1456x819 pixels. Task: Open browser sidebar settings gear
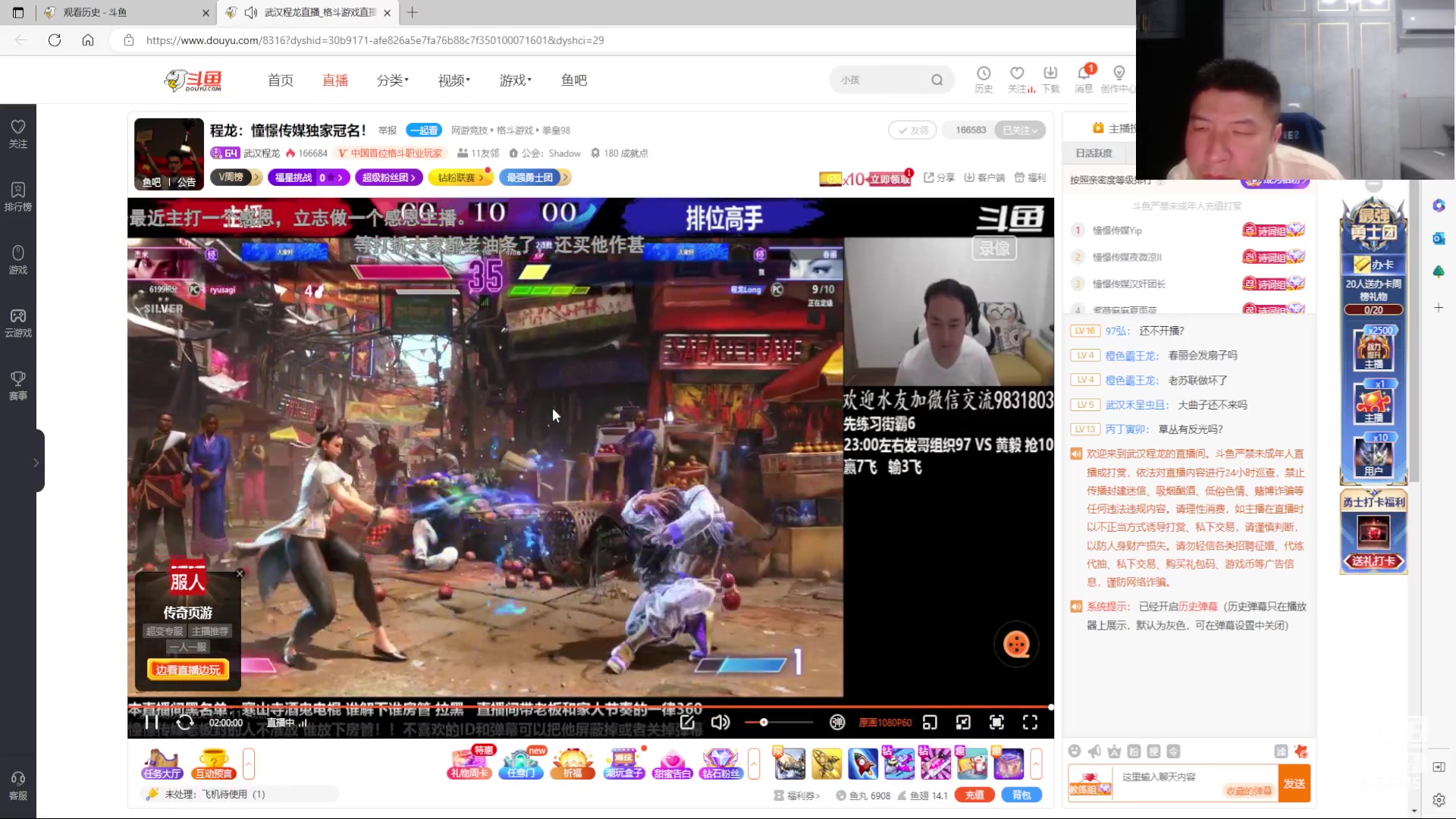1439,800
